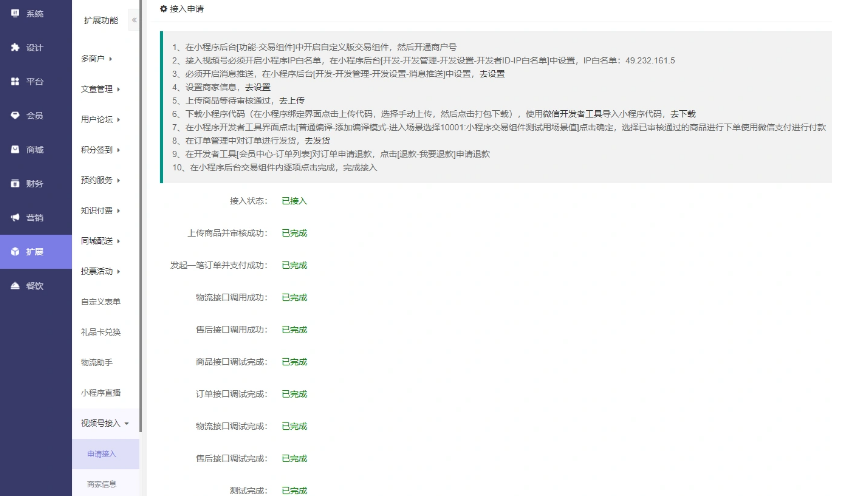This screenshot has width=846, height=496.
Task: Click 已完成 next to 订单接口调试完成
Action: click(x=294, y=394)
